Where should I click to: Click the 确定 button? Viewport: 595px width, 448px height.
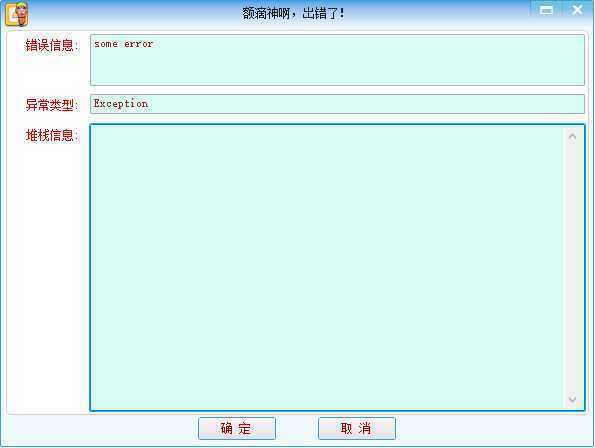pyautogui.click(x=237, y=428)
